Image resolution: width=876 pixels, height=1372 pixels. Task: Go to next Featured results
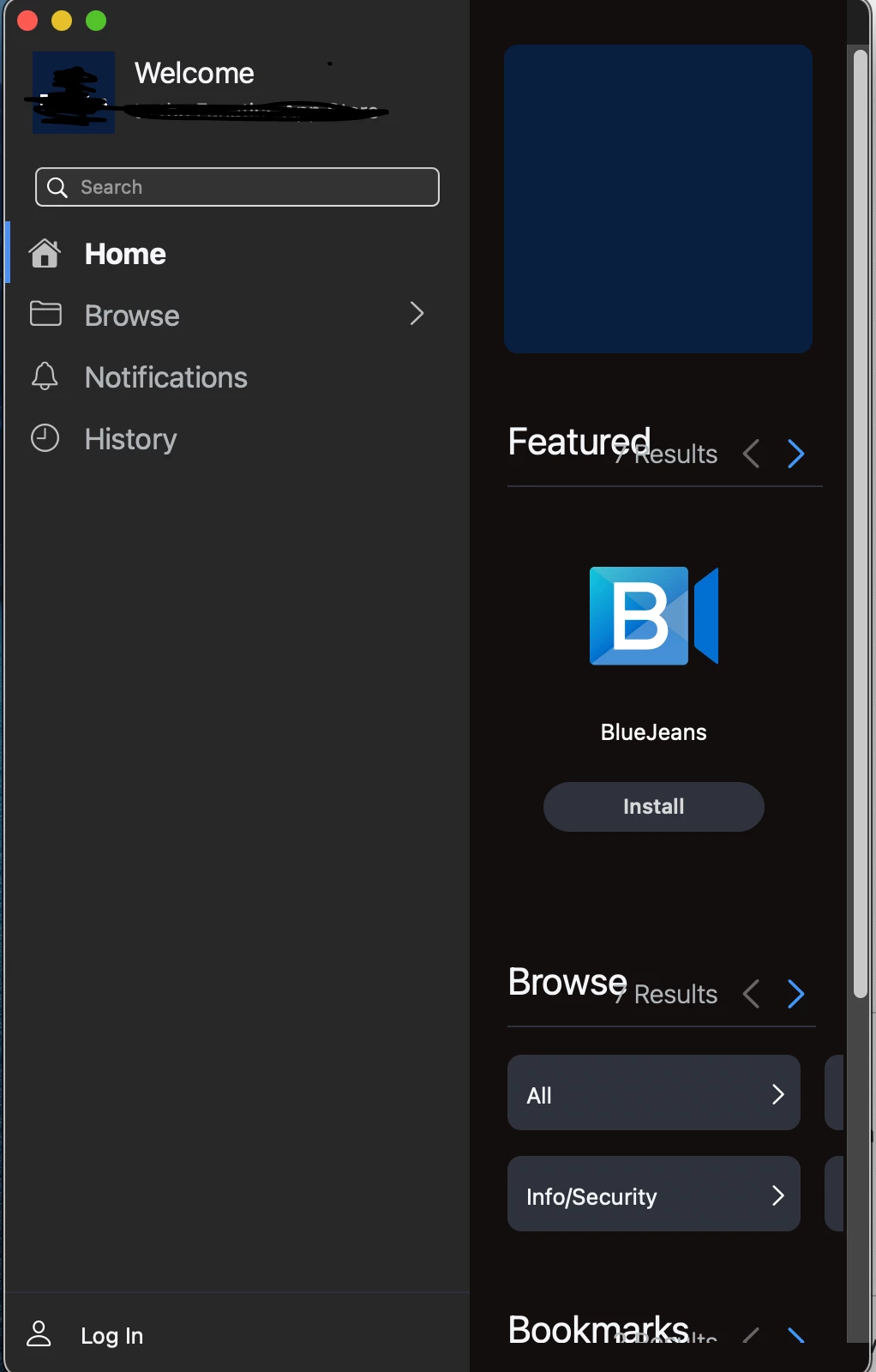795,454
